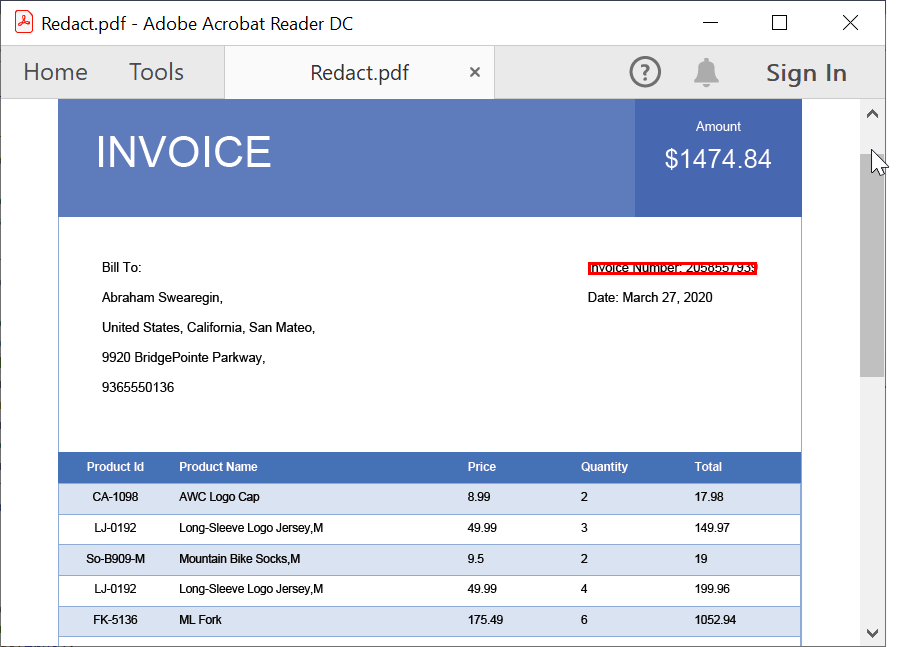The width and height of the screenshot is (919, 647).
Task: Click the total 149.97
Action: 712,528
